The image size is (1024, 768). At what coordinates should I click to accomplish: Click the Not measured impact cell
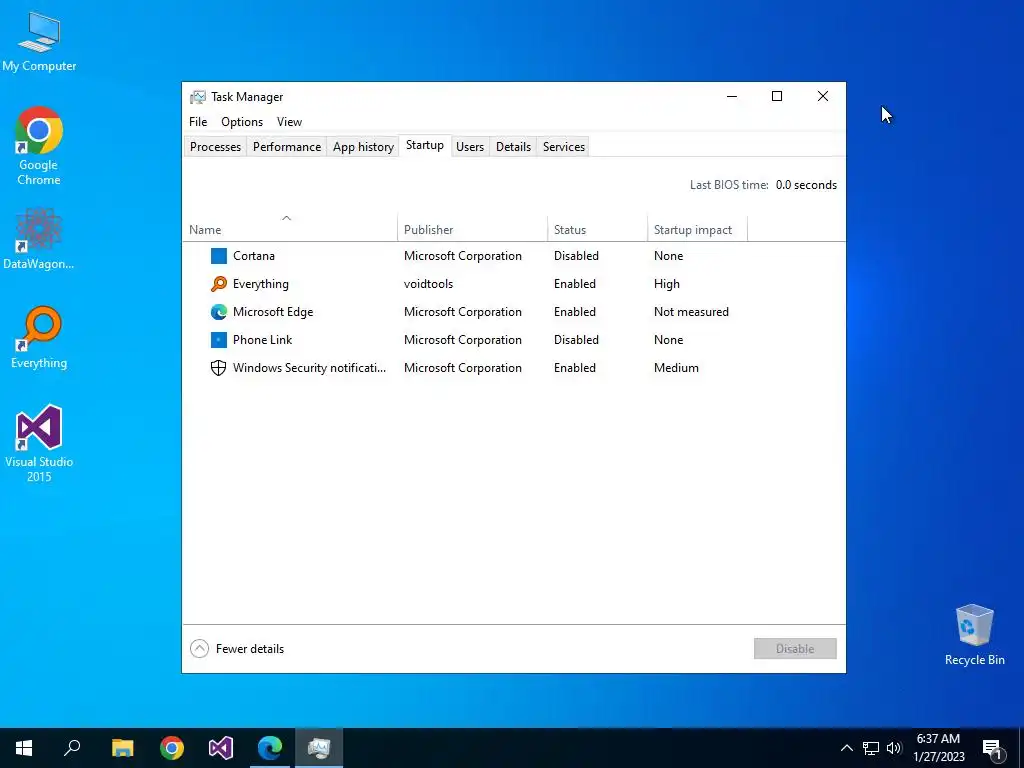[x=691, y=312]
